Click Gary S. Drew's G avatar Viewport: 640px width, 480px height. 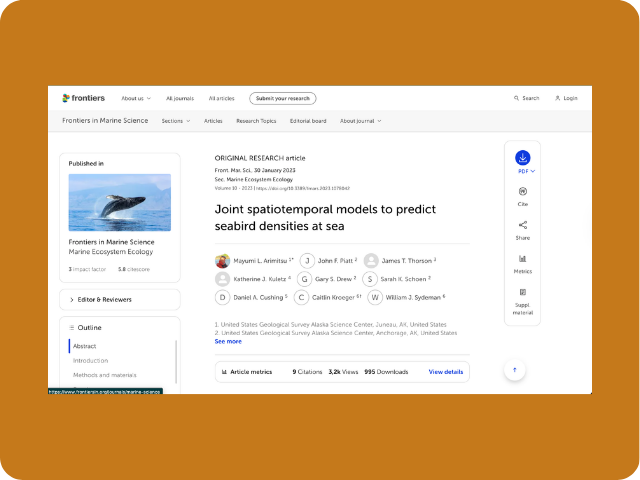tap(304, 279)
